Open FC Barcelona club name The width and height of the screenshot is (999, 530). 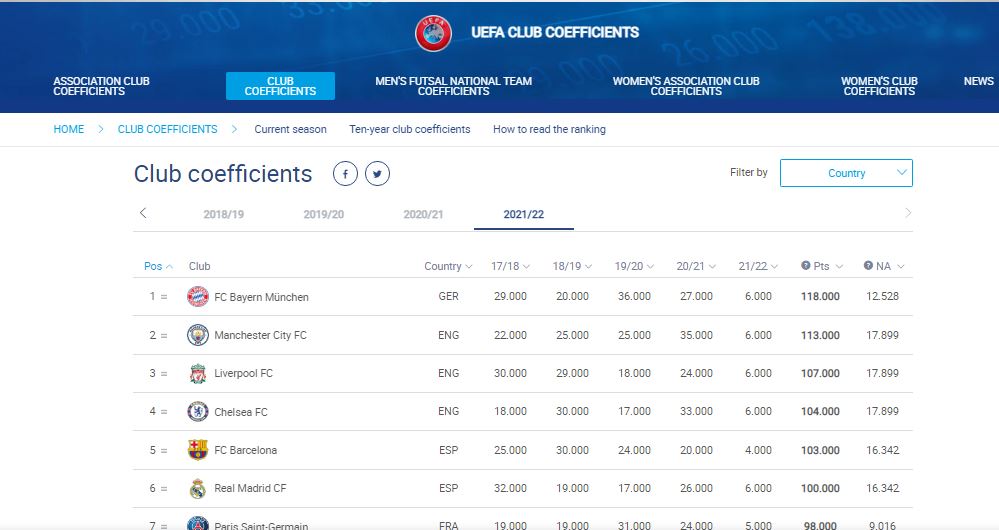coord(245,450)
